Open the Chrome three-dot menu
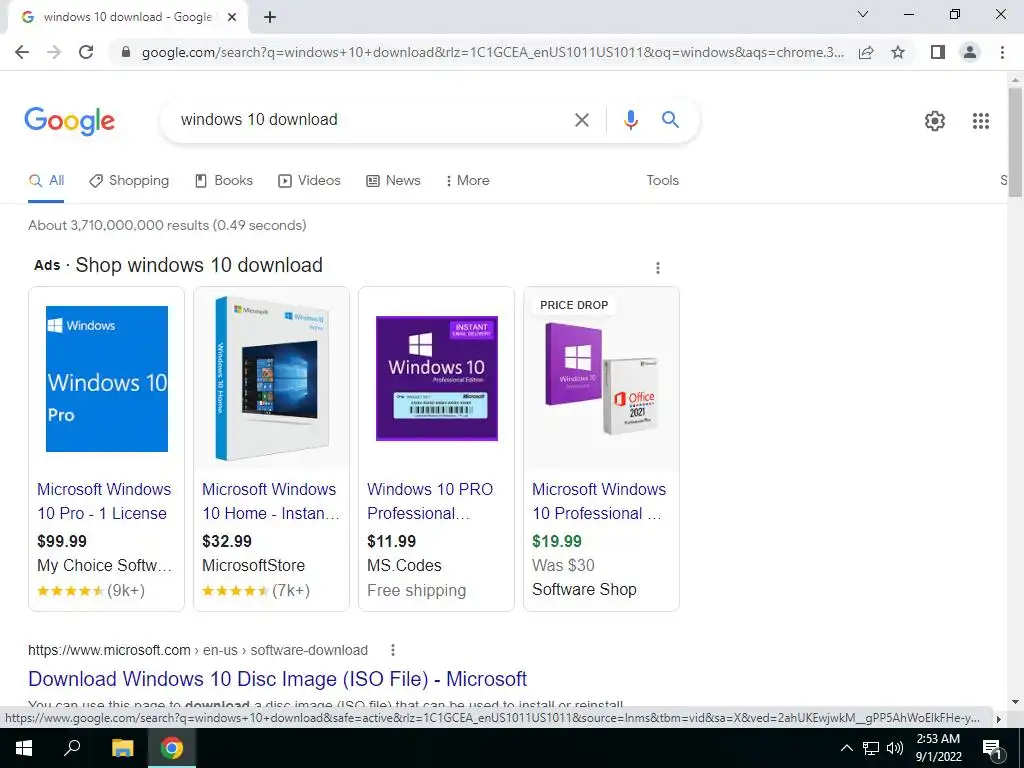Screen dimensions: 1024x768 (1002, 52)
